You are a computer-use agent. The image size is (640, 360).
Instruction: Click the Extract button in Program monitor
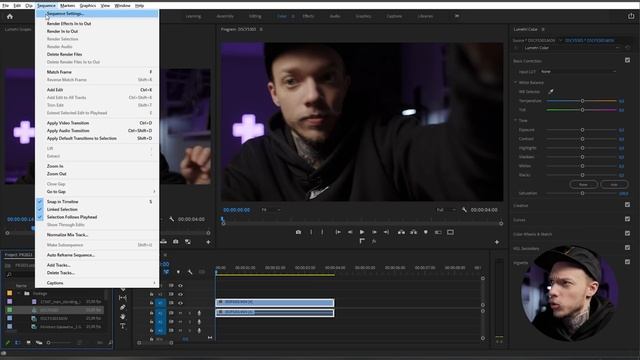[x=413, y=232]
